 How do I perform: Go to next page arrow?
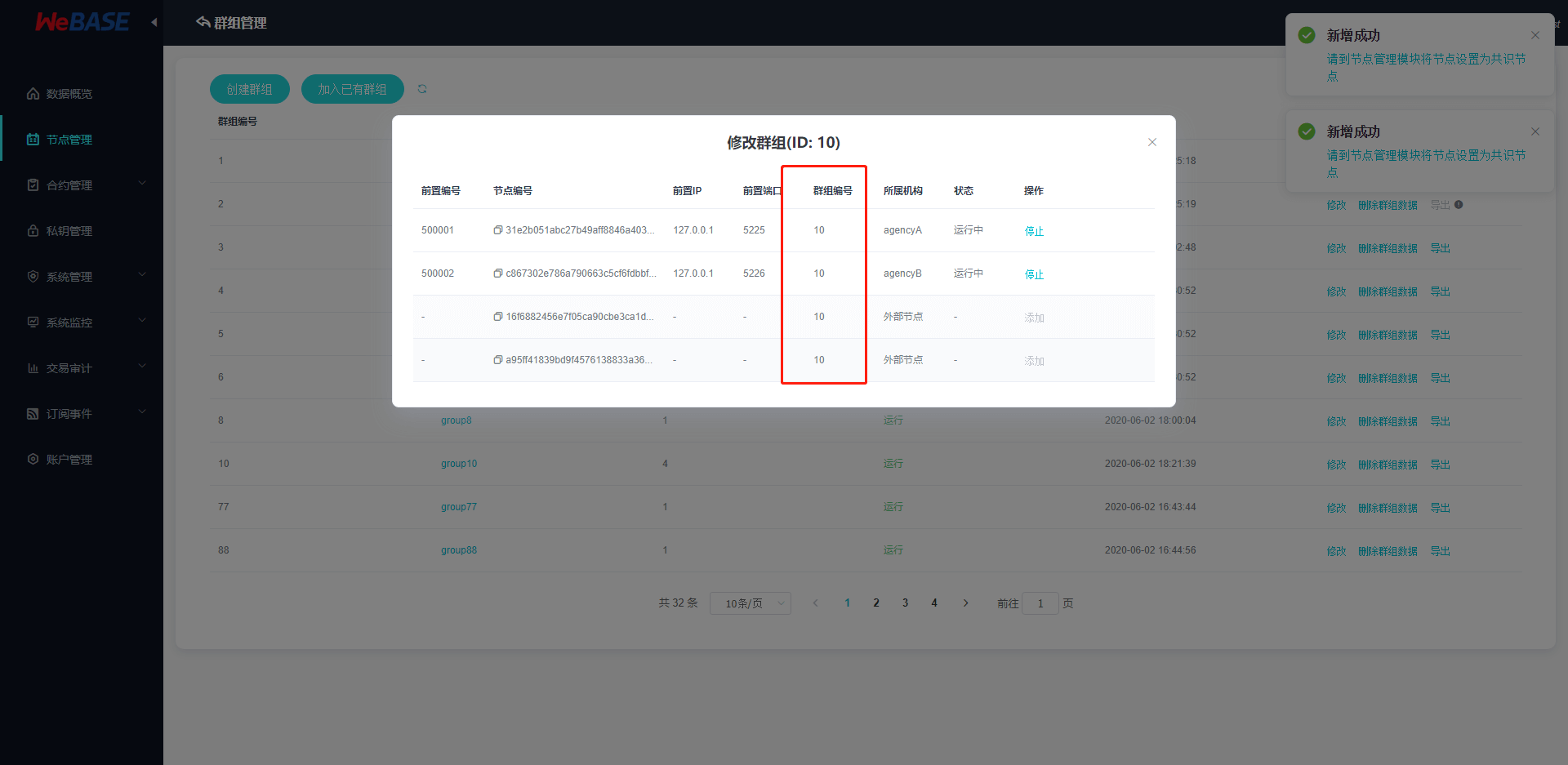[965, 603]
